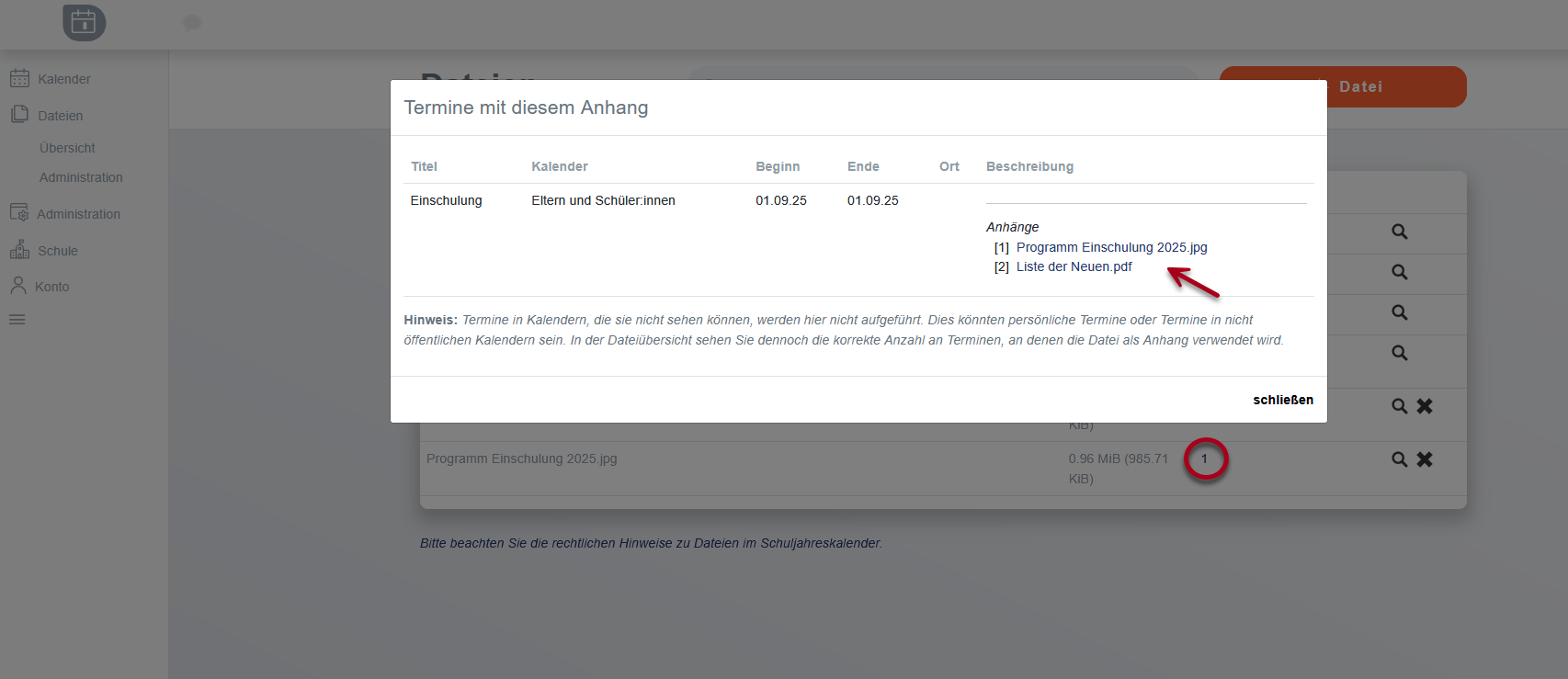Click the Dateien files icon in sidebar
The width and height of the screenshot is (1568, 679).
pyautogui.click(x=19, y=115)
